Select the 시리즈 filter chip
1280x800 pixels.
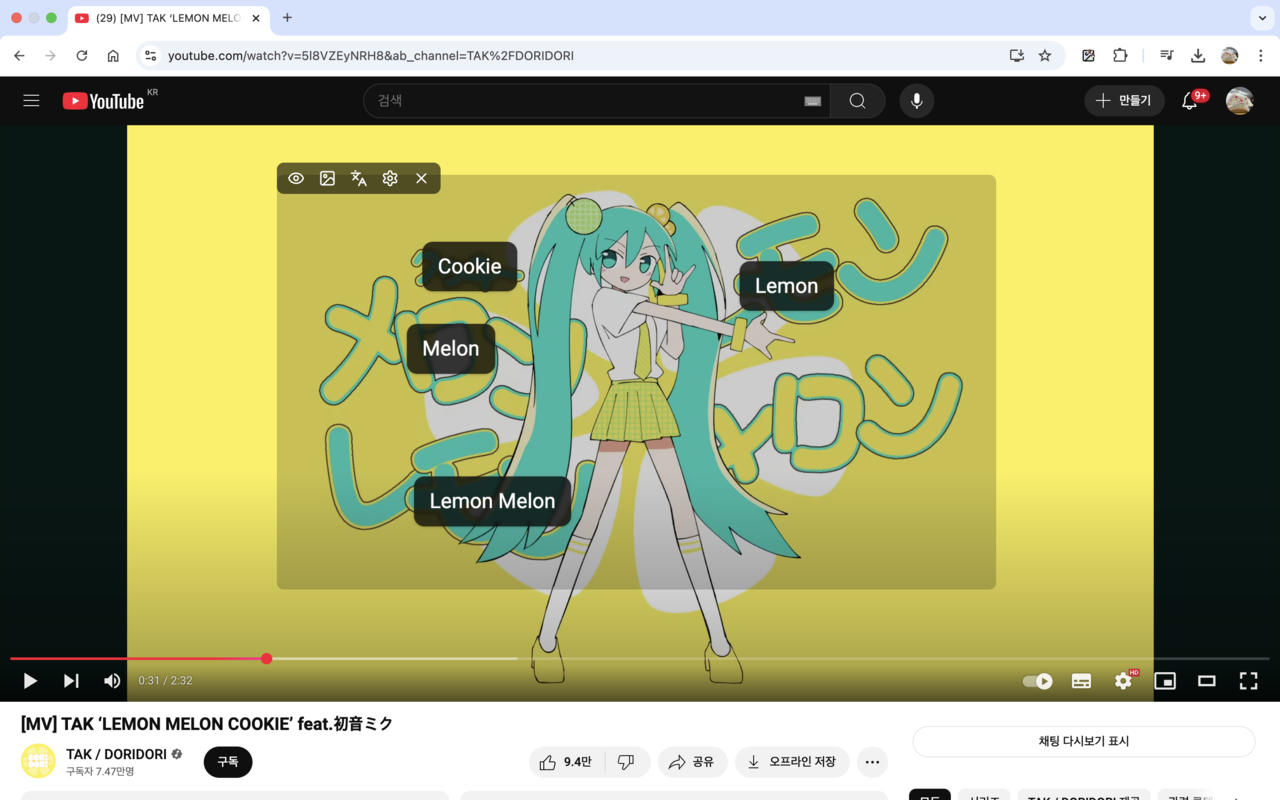[x=983, y=796]
